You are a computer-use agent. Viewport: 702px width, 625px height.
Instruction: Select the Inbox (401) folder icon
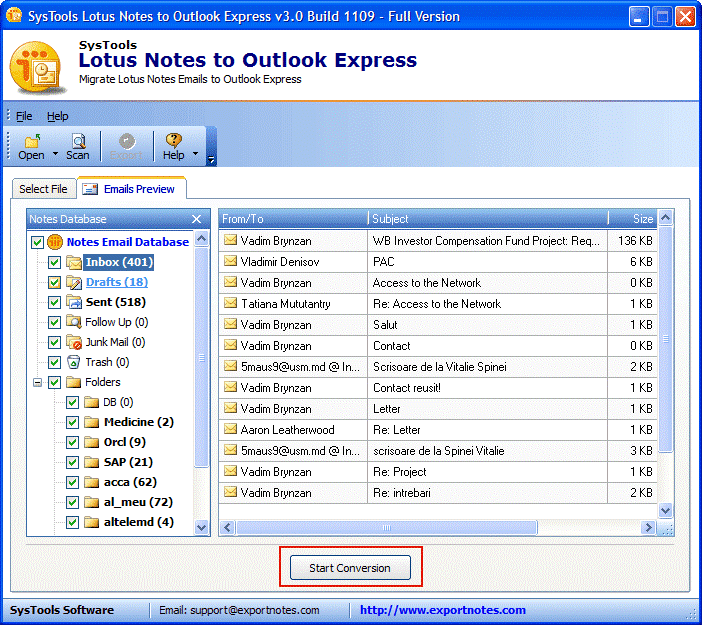(74, 262)
